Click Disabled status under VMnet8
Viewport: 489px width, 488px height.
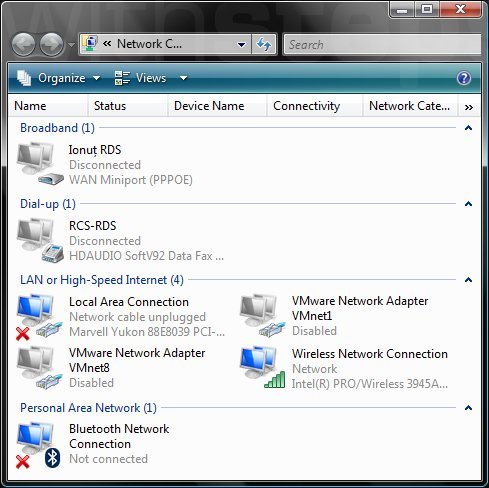pyautogui.click(x=91, y=383)
